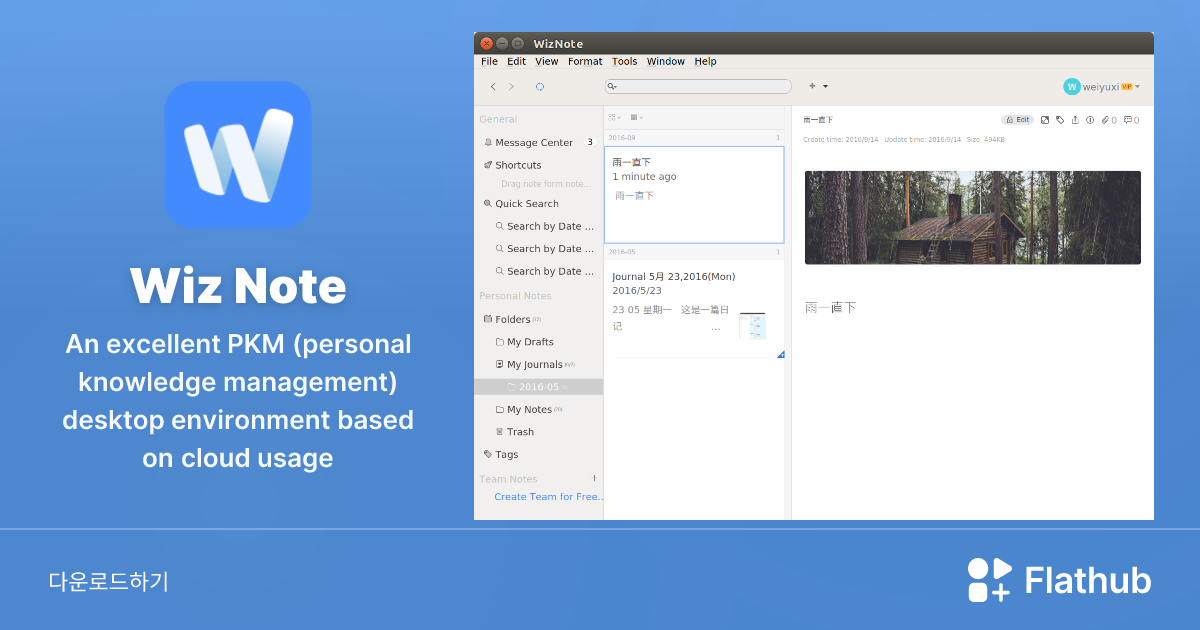Click the screenshot/image icon in editor toolbar
This screenshot has width=1200, height=630.
click(x=1044, y=119)
